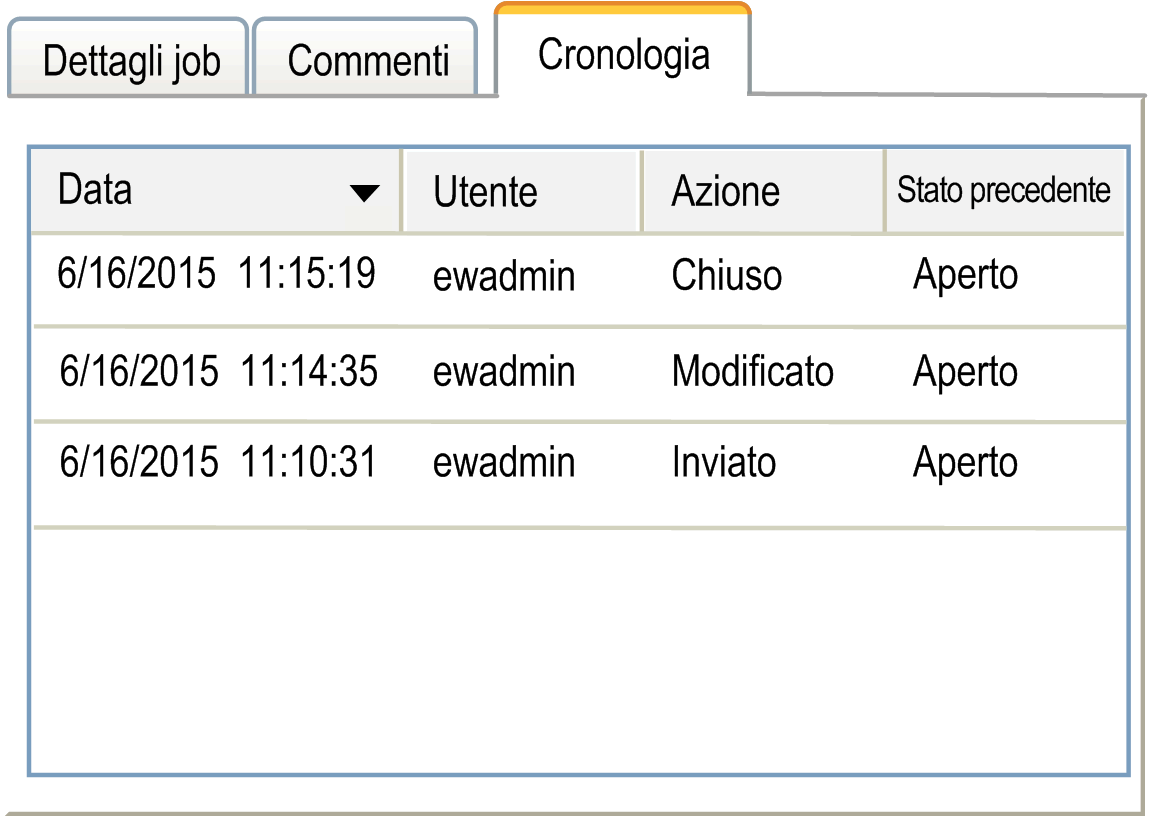Click ewadmin in the Inviato row

(503, 463)
